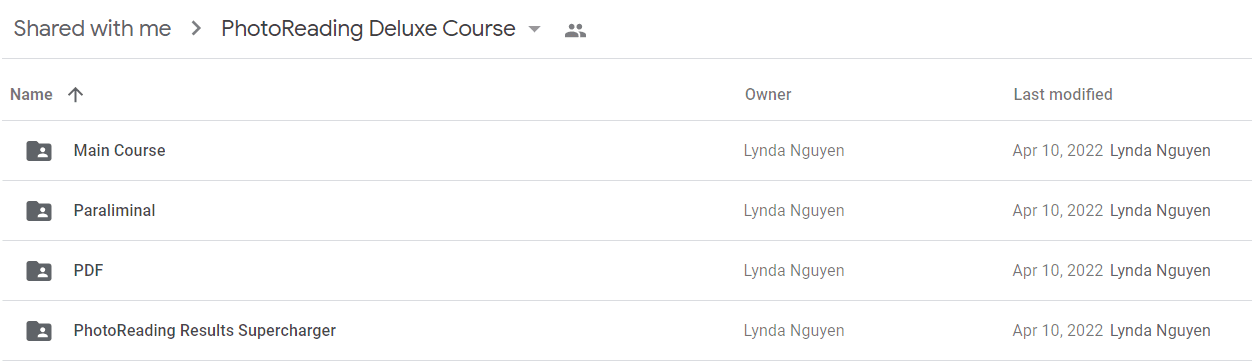Click the PhotoReading Deluxe Course breadcrumb title
Image resolution: width=1252 pixels, height=363 pixels.
coord(368,29)
